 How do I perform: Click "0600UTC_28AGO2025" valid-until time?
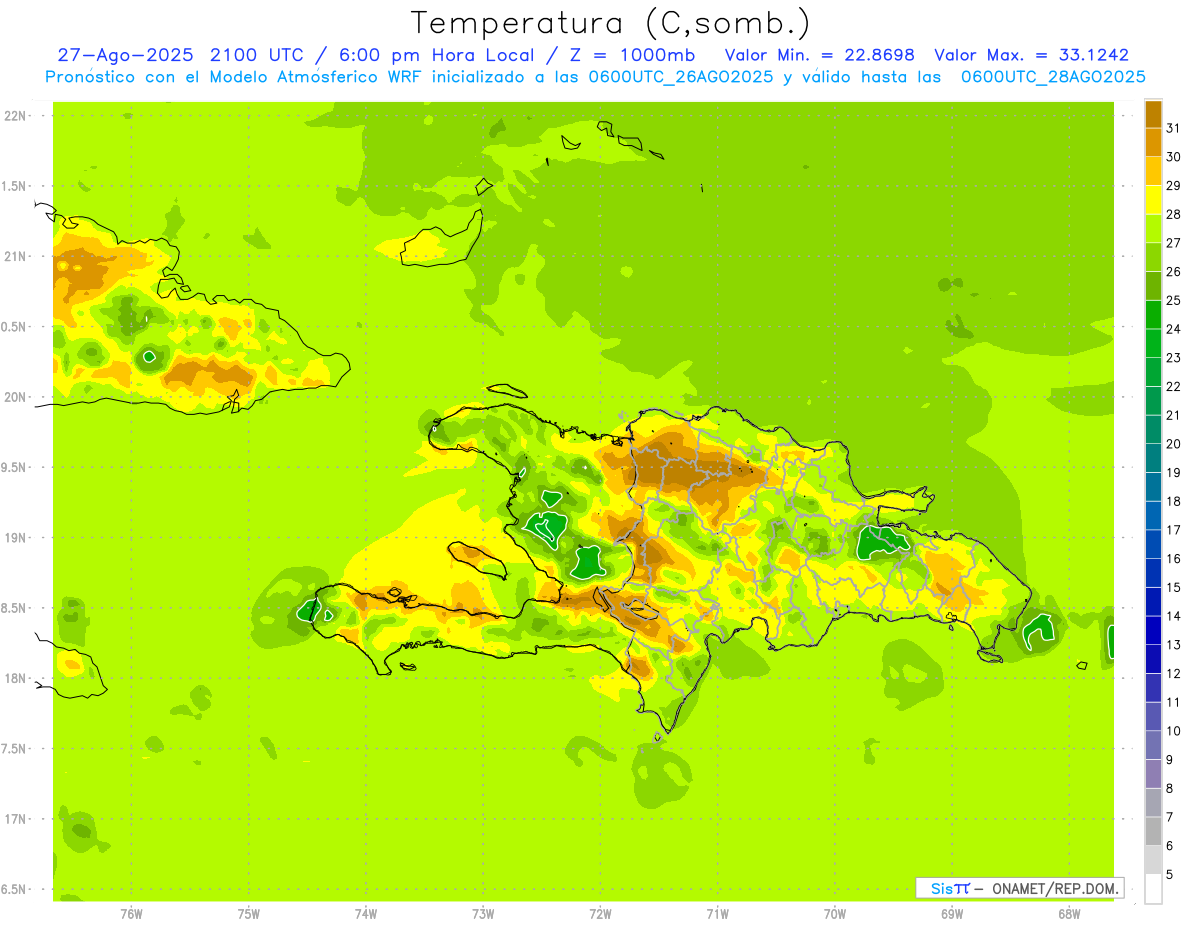pyautogui.click(x=1053, y=77)
